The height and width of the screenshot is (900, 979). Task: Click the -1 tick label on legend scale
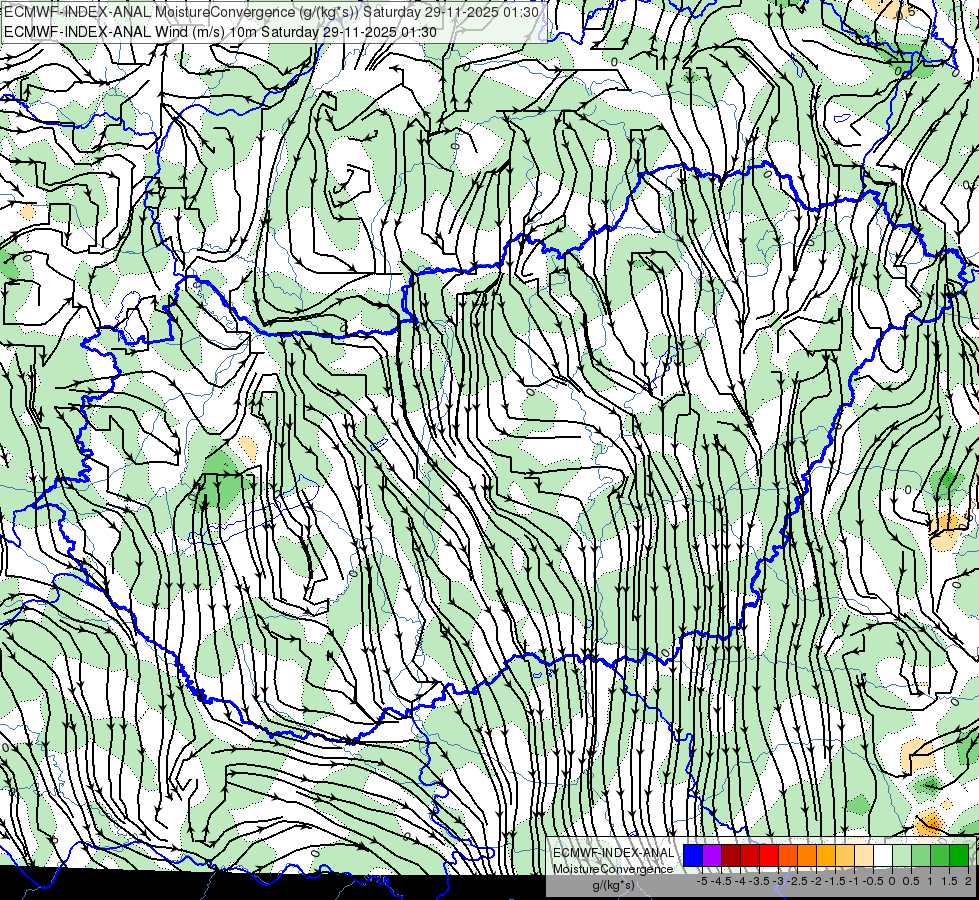tap(854, 881)
